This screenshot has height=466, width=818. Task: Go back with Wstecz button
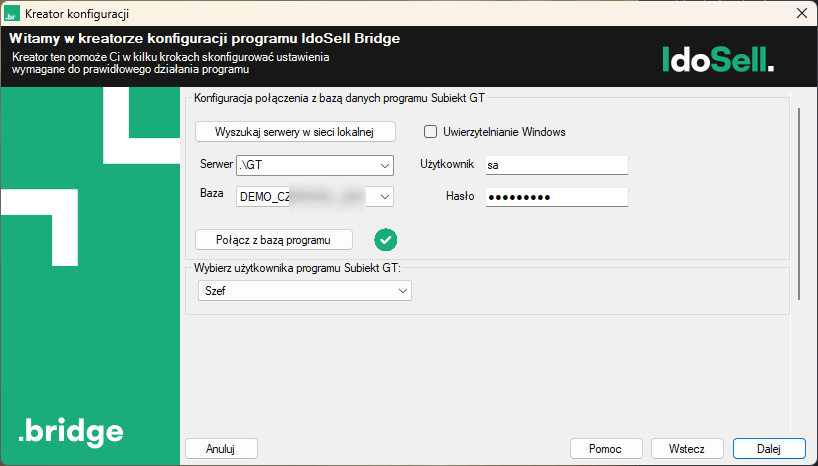point(687,449)
